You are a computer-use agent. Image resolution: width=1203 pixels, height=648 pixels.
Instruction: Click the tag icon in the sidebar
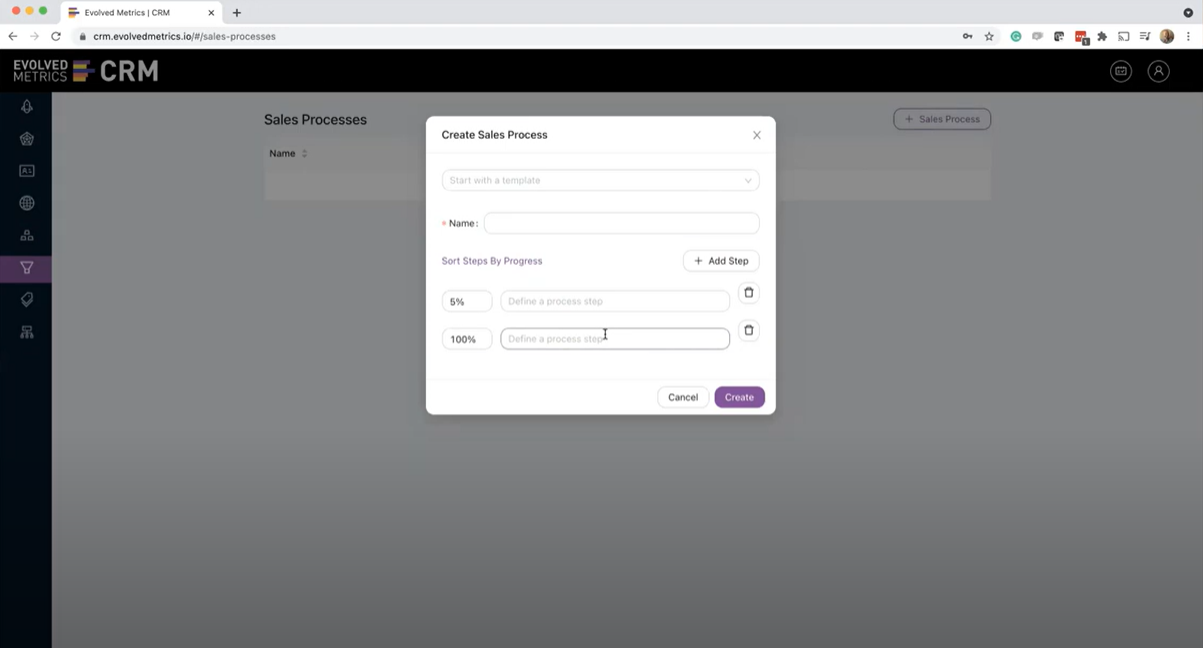tap(26, 299)
